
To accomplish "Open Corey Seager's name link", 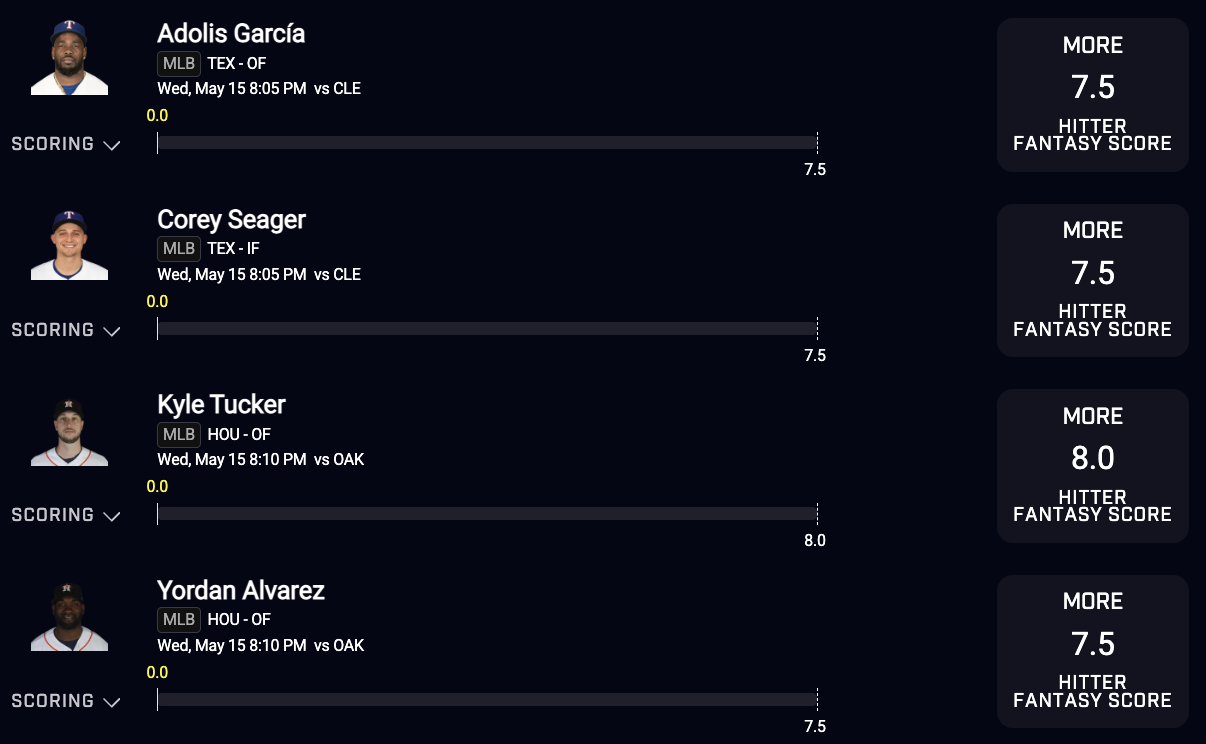I will [231, 220].
